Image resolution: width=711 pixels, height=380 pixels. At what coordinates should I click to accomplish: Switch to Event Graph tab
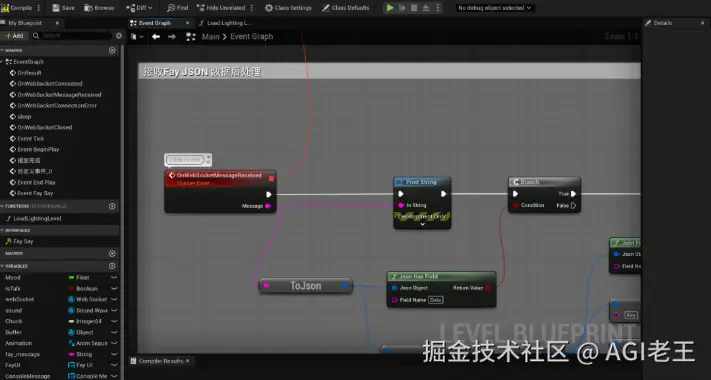point(155,23)
